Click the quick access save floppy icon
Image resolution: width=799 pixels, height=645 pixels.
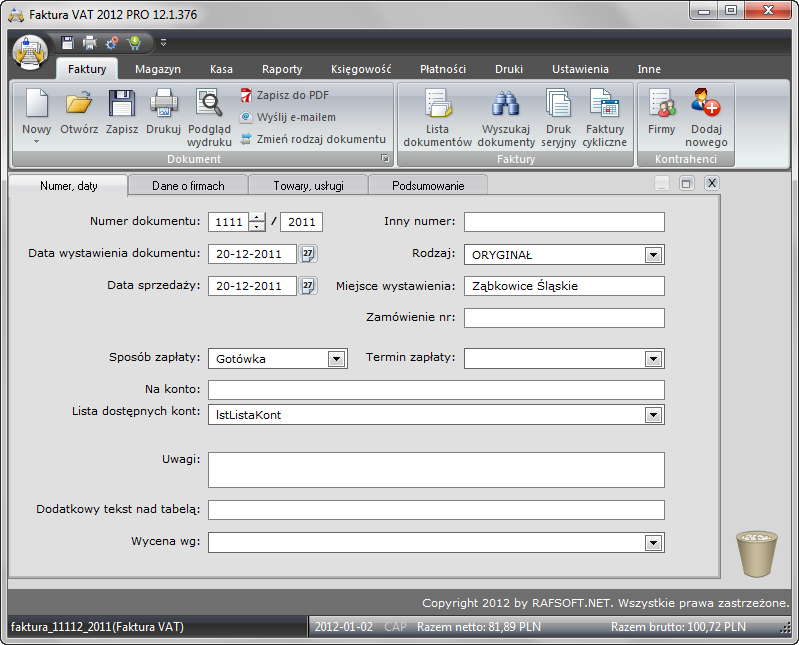click(x=67, y=43)
